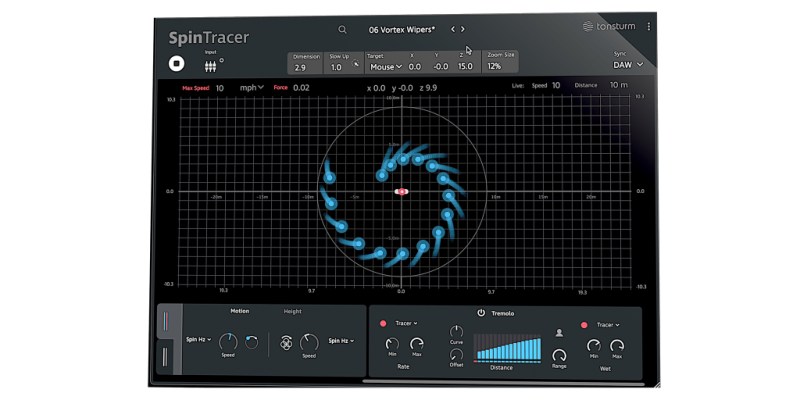Image resolution: width=800 pixels, height=400 pixels.
Task: Click the Range knob
Action: click(x=559, y=355)
